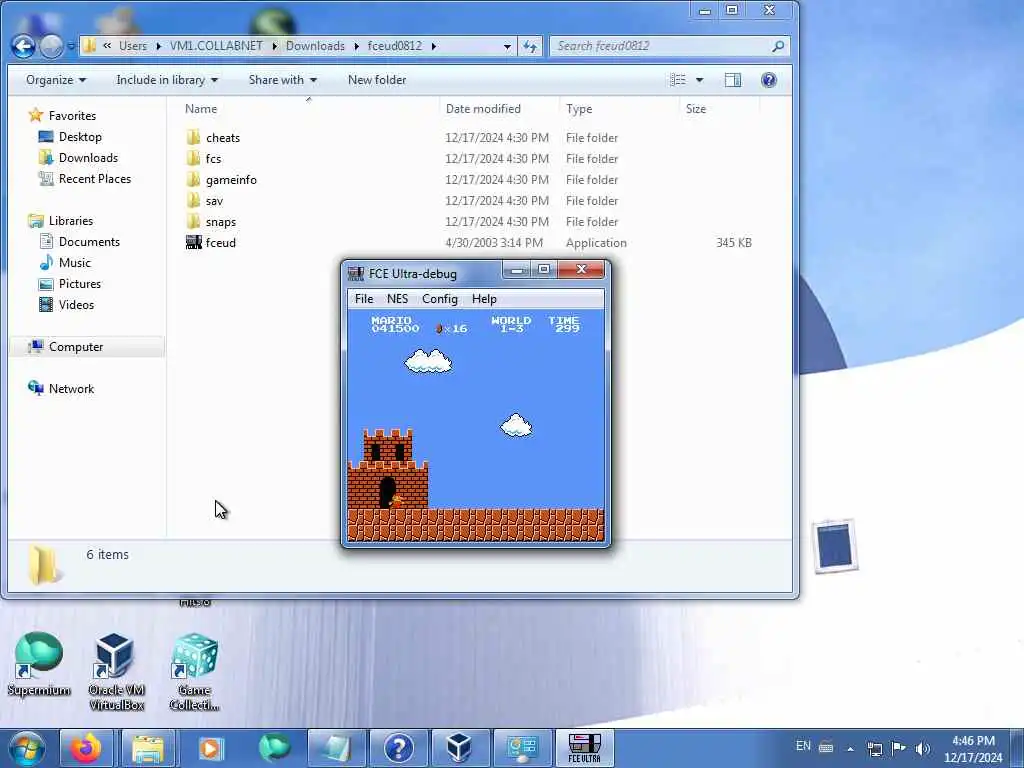Select Favorites in the navigation pane
The image size is (1024, 768).
click(72, 116)
